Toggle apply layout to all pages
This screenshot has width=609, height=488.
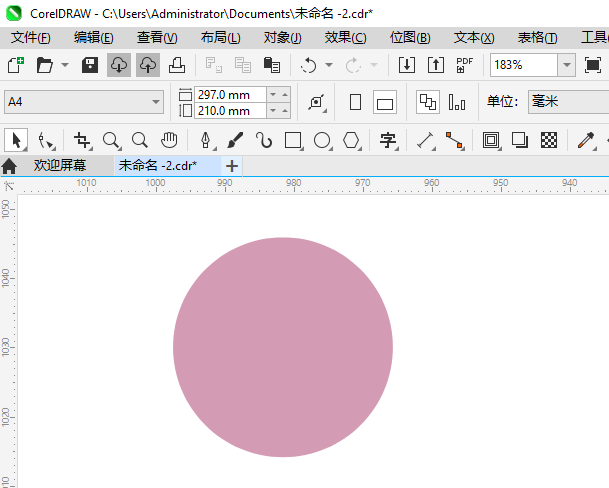tap(428, 102)
